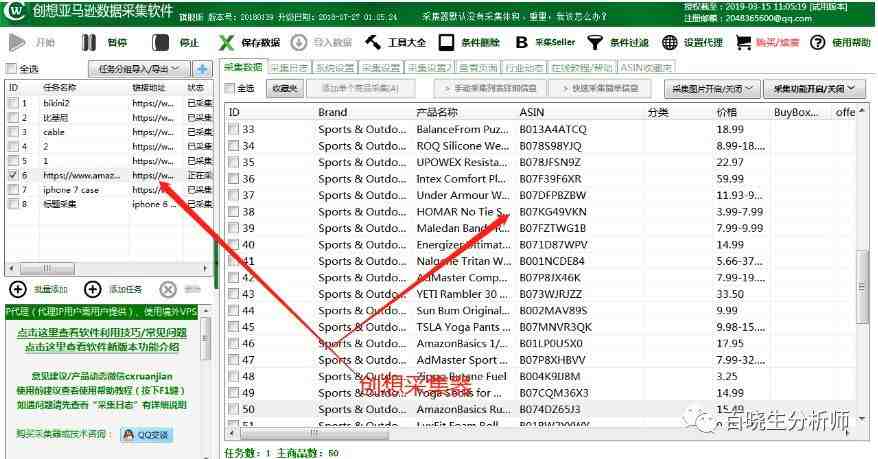Click the QQ penguin contact button
The width and height of the screenshot is (878, 459).
coord(147,435)
